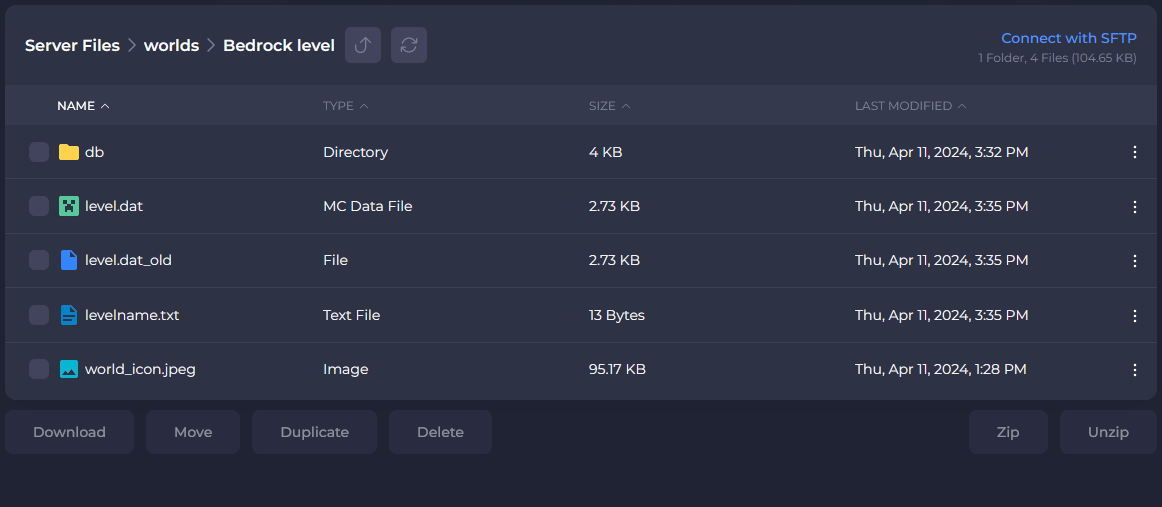Click the Unzip button
This screenshot has height=507, width=1162.
coord(1108,432)
